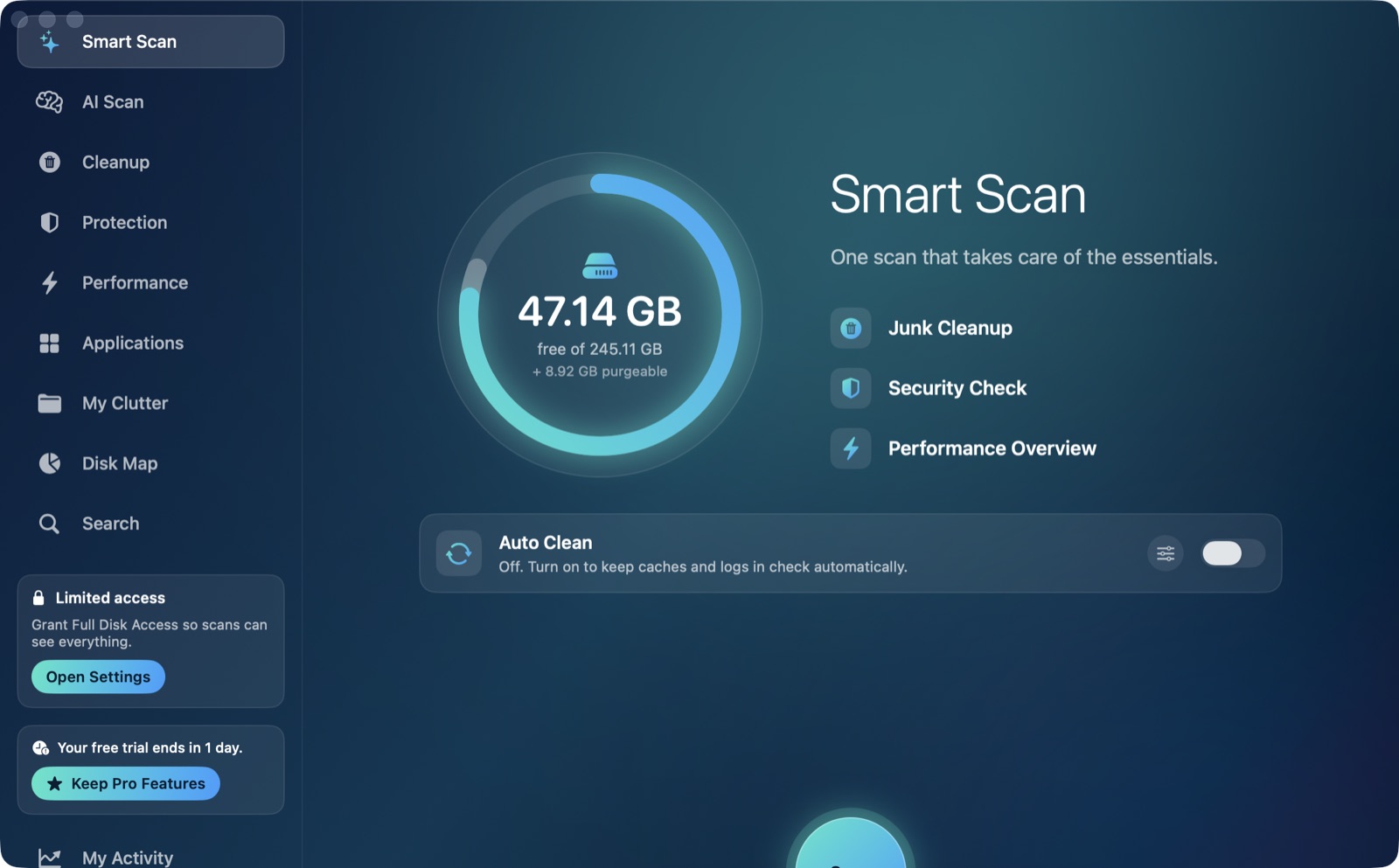Click the Junk Cleanup trash icon

pos(851,328)
